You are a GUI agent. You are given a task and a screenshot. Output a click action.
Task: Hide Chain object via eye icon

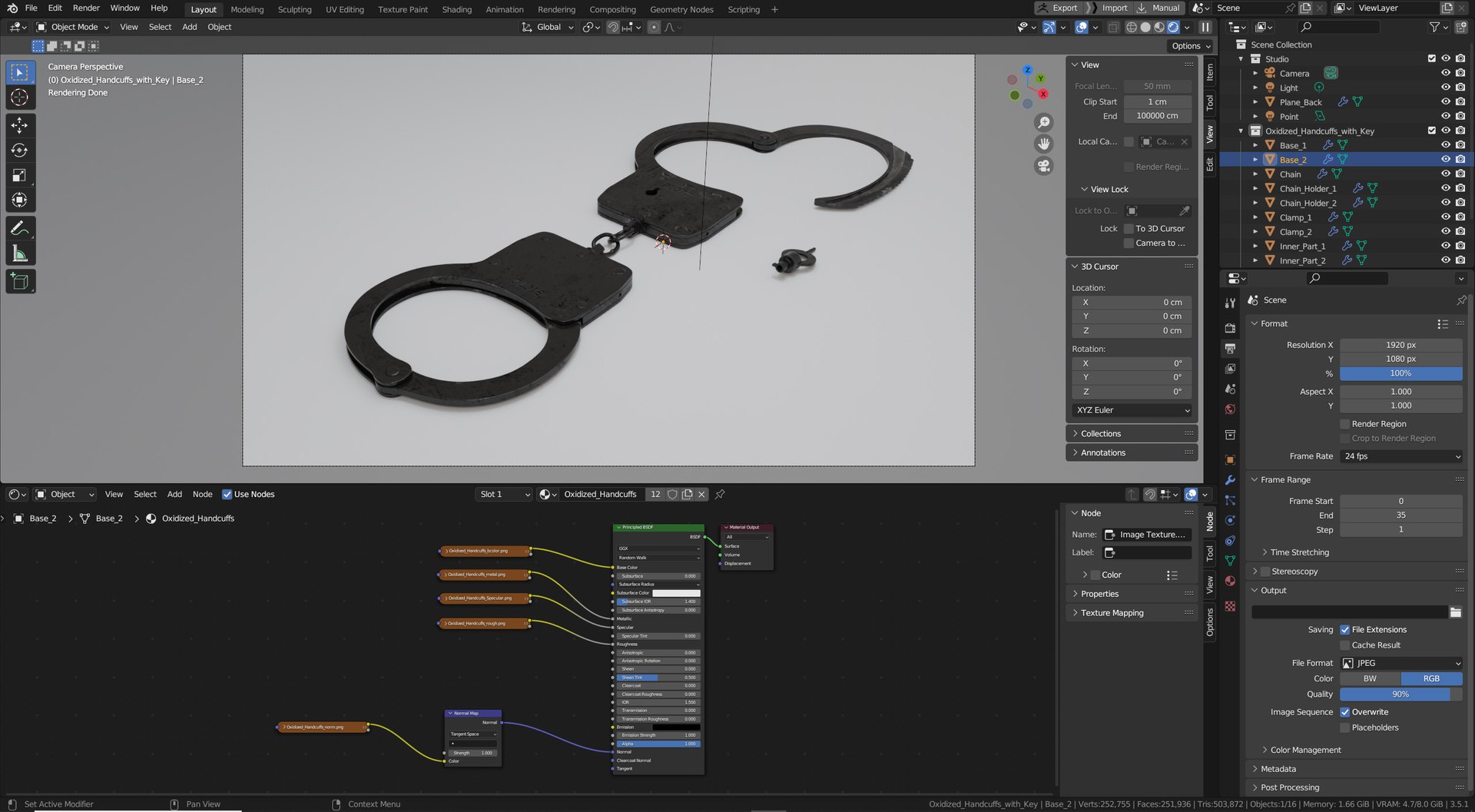tap(1445, 174)
